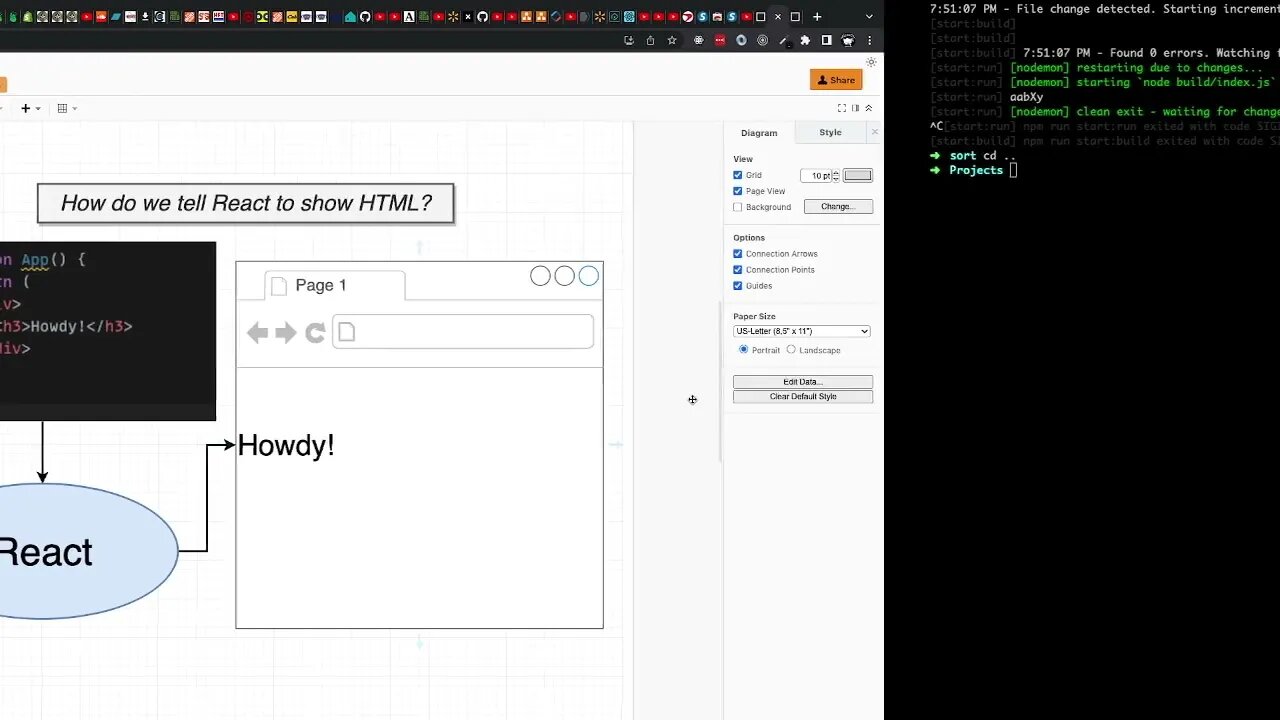
Task: Click the browser share page icon
Action: pos(651,40)
